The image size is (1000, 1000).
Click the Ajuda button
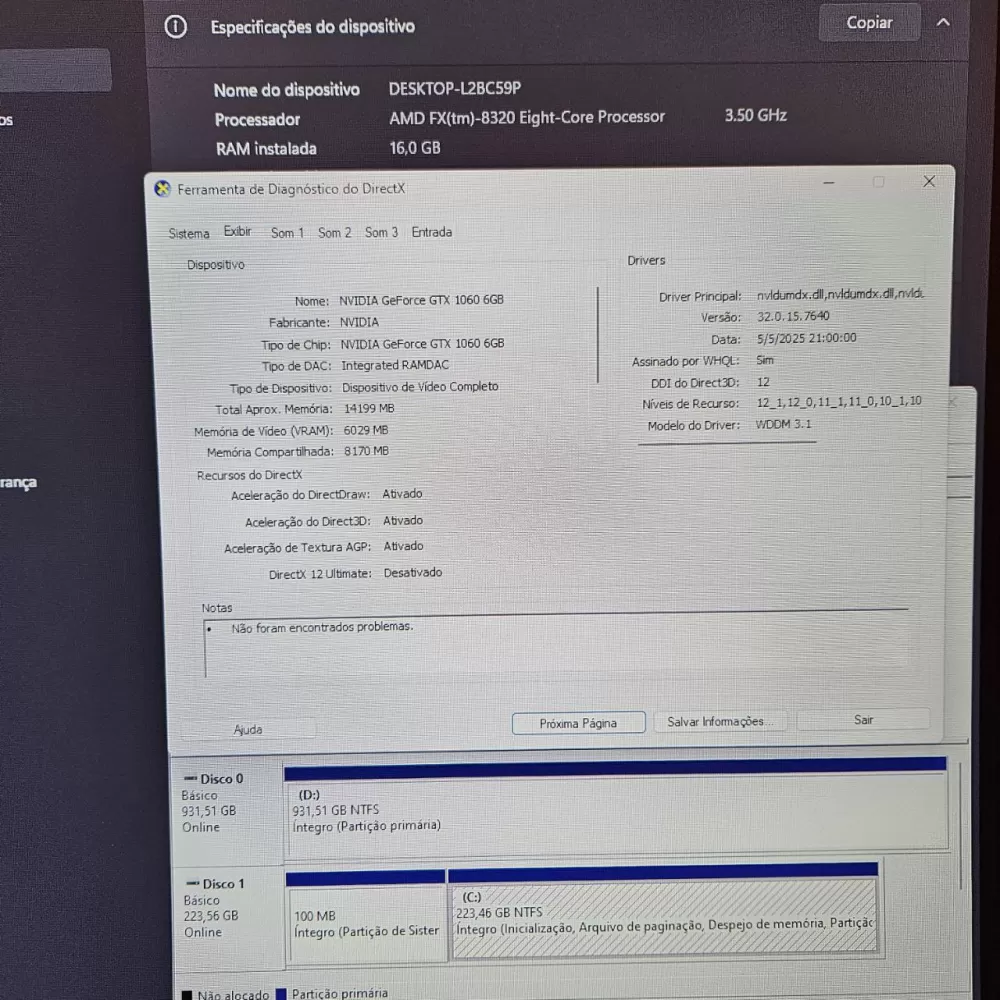coord(247,730)
